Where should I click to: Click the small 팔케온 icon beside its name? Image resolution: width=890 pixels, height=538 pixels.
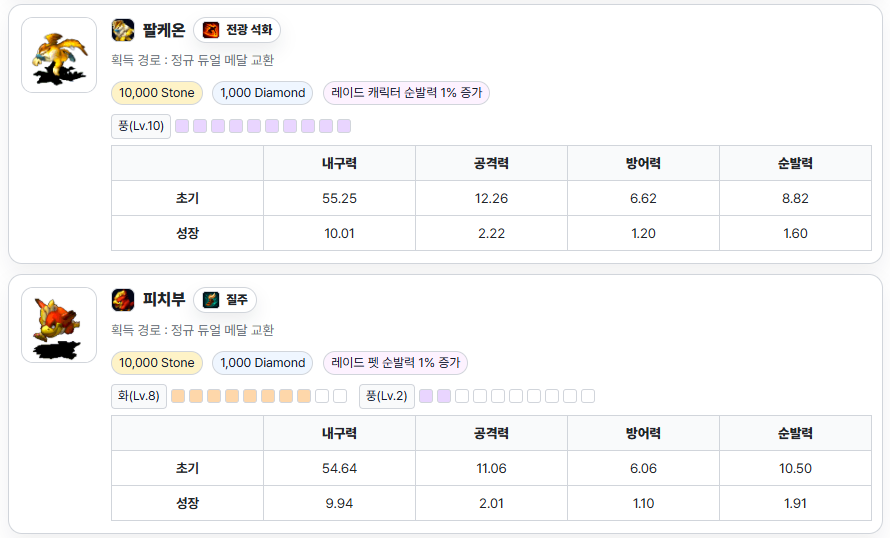(123, 30)
